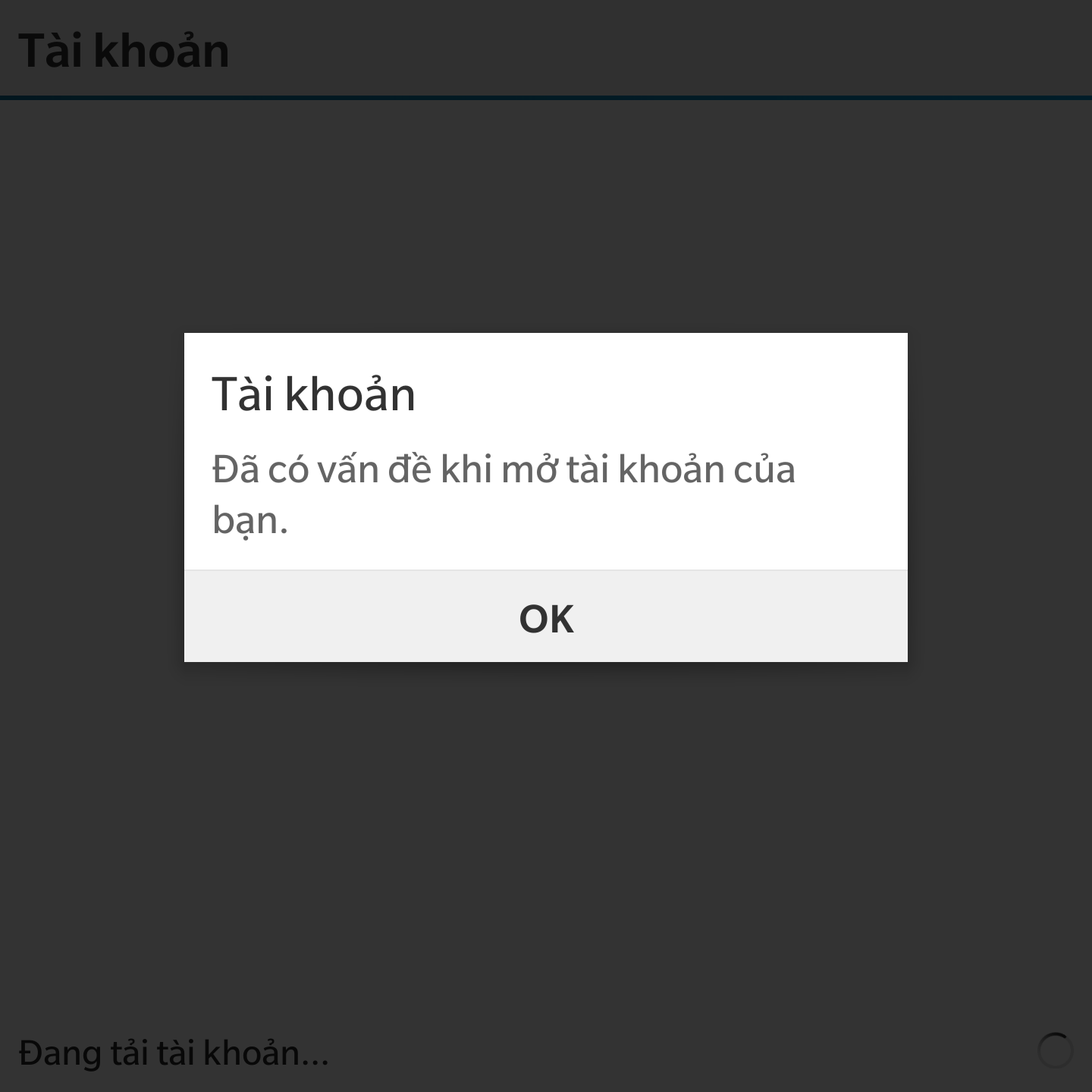Tap the bottom status bar loading label

[174, 1053]
